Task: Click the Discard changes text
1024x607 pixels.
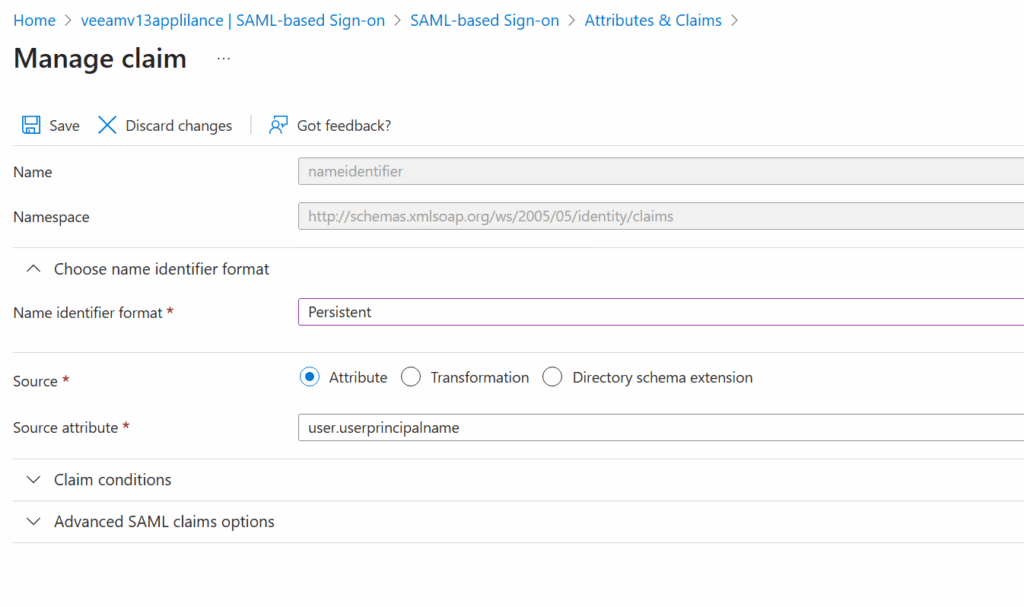Action: (x=178, y=126)
